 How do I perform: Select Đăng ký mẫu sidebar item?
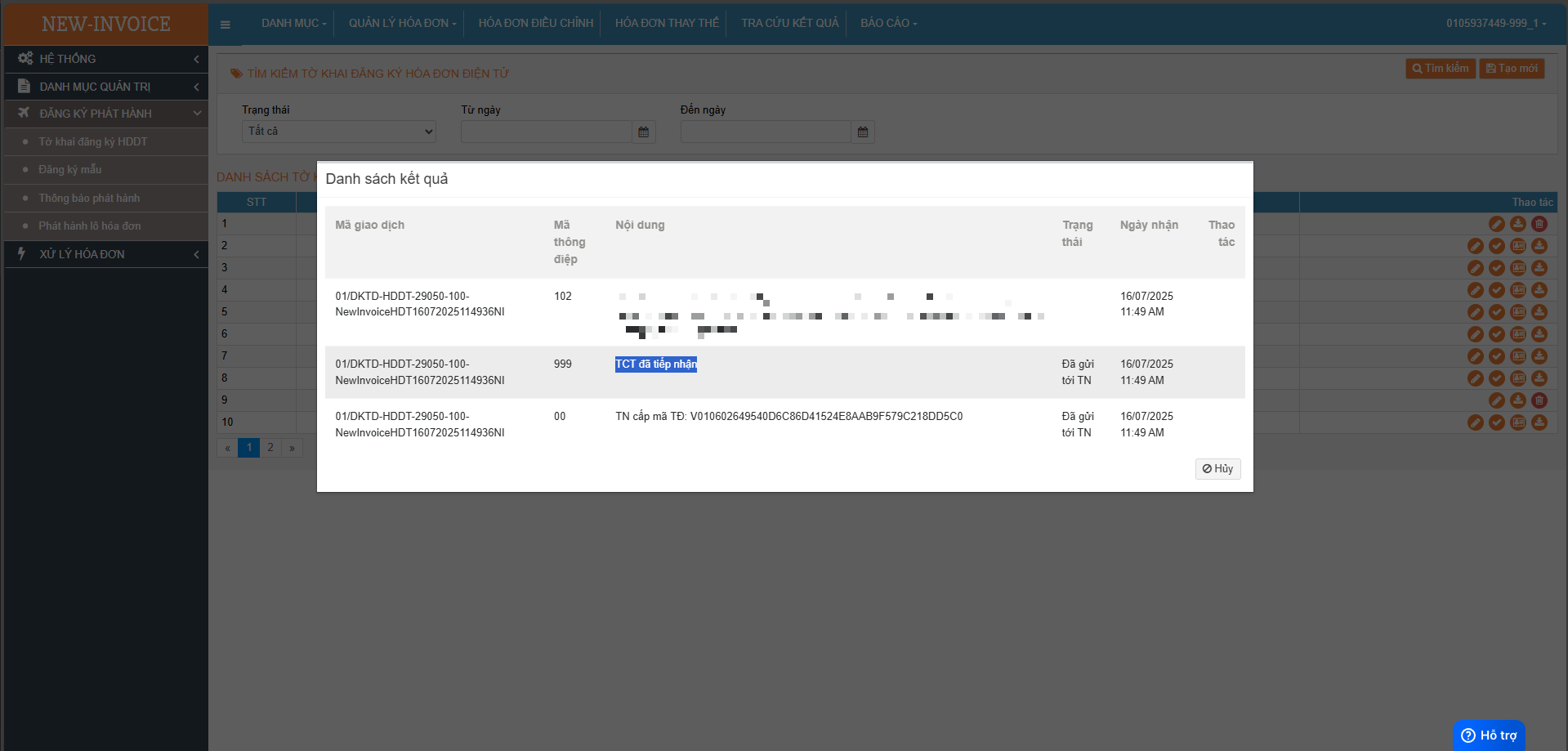[x=70, y=169]
